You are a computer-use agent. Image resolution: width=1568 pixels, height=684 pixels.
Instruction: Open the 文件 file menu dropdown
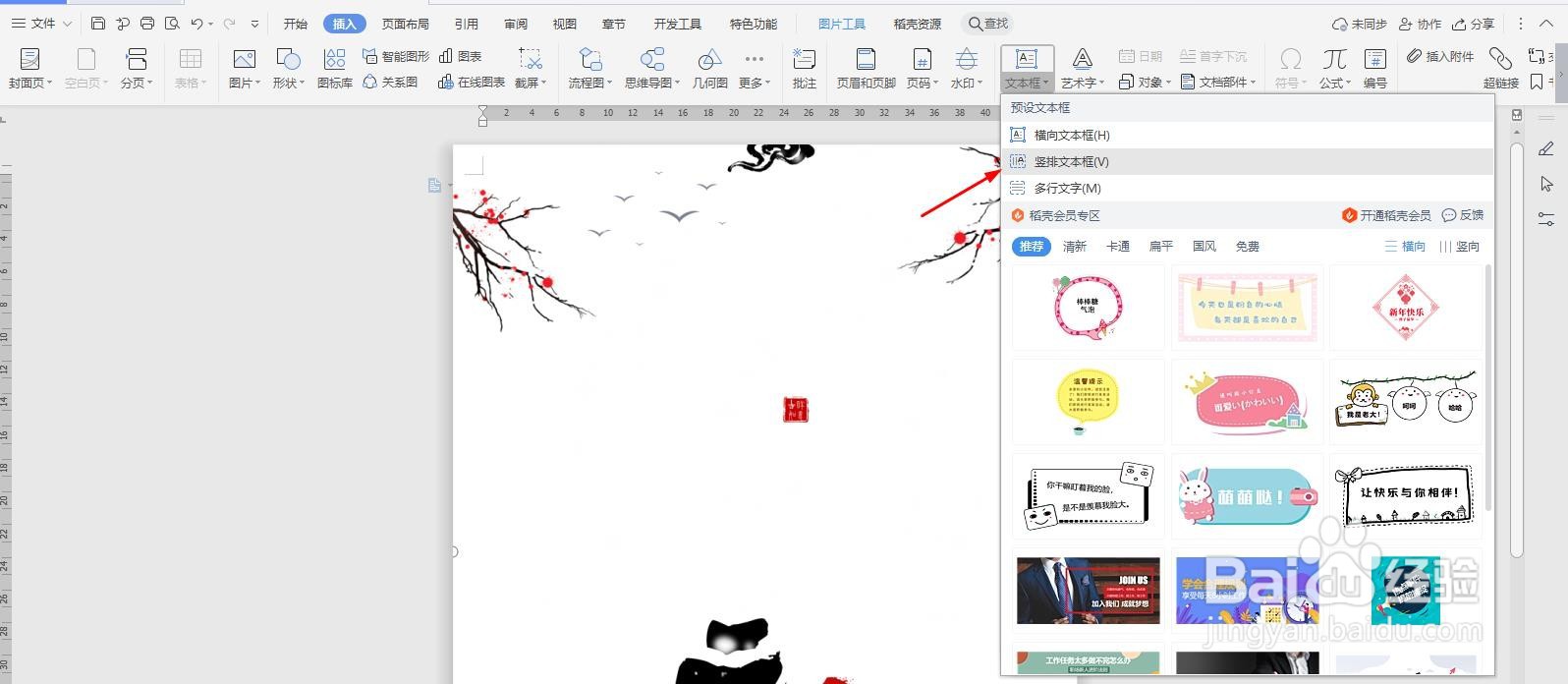point(41,24)
